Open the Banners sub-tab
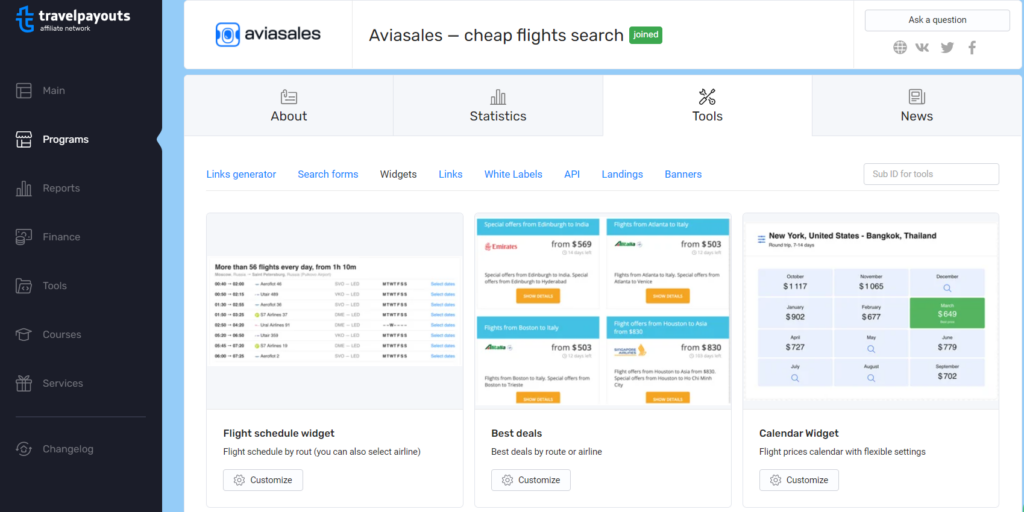 683,174
